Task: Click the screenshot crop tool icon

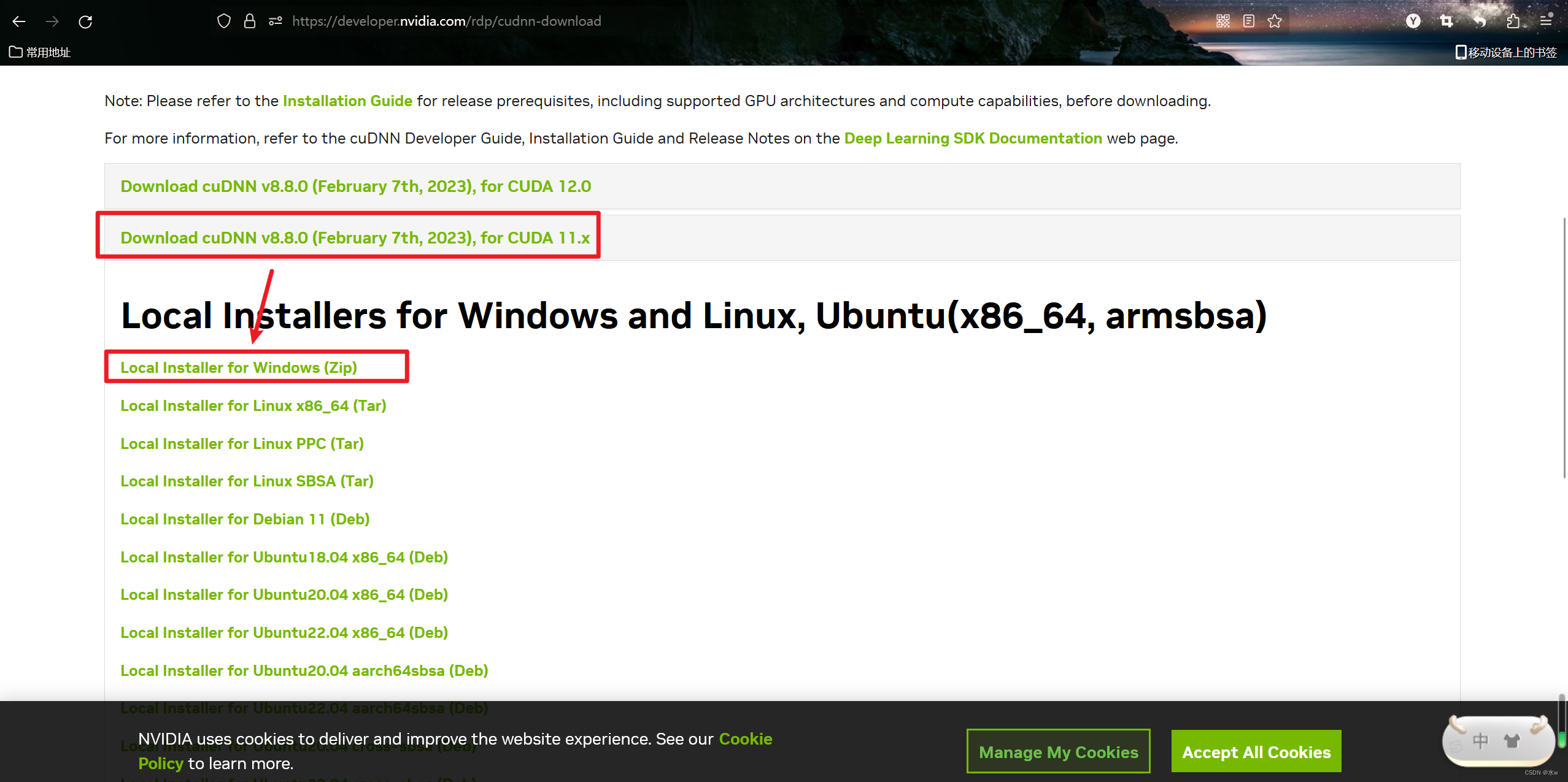Action: point(1446,21)
